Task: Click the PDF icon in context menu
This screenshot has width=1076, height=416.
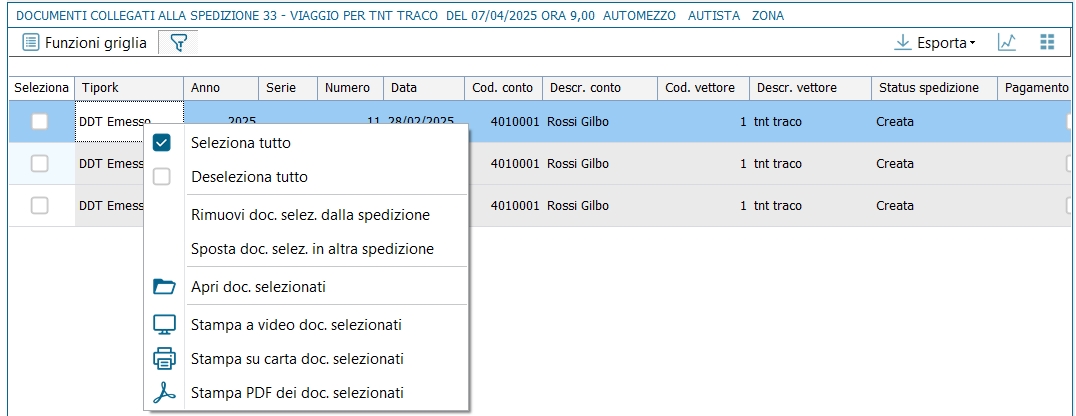Action: pyautogui.click(x=164, y=393)
